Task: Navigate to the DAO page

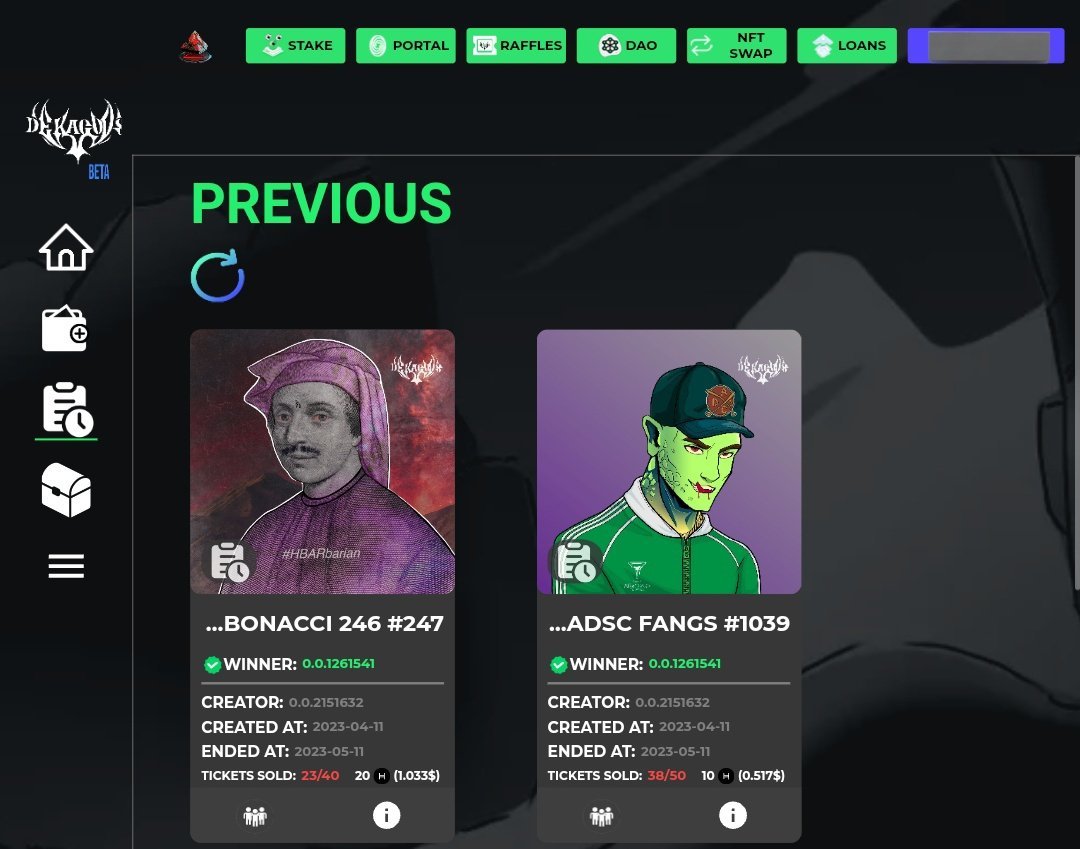Action: coord(626,45)
